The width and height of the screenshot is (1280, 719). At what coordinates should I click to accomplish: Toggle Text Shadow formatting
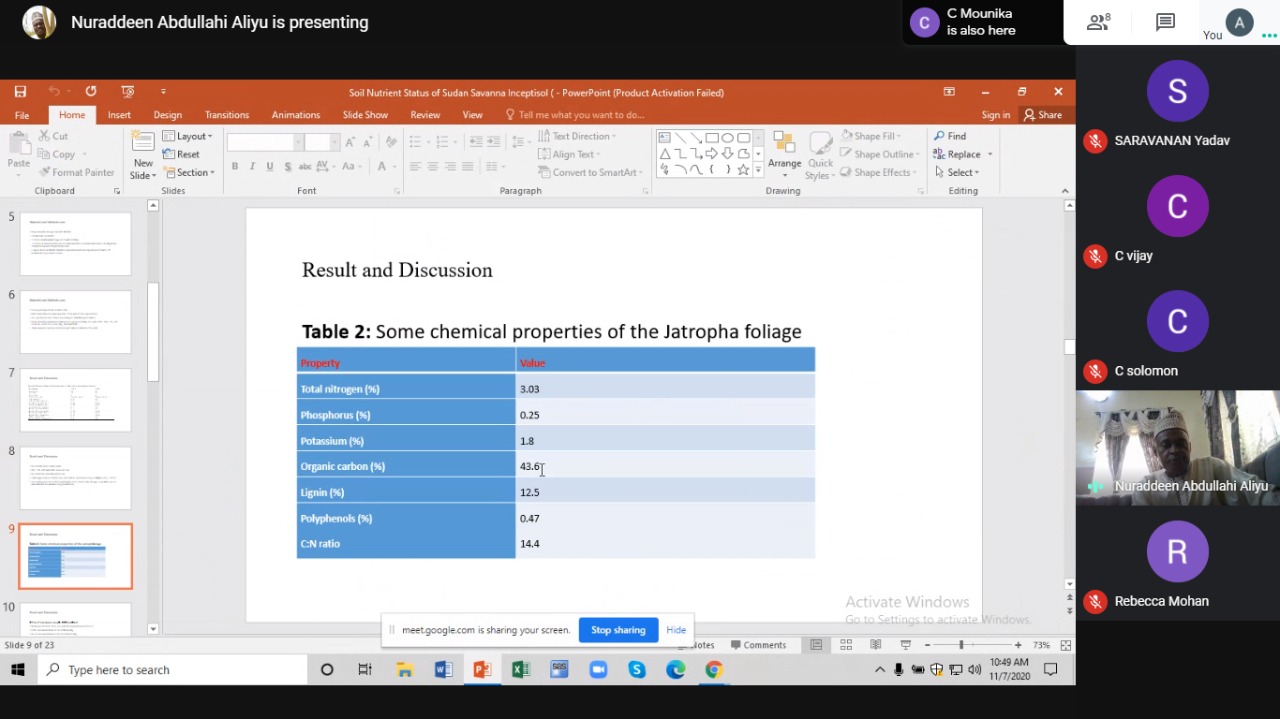286,166
